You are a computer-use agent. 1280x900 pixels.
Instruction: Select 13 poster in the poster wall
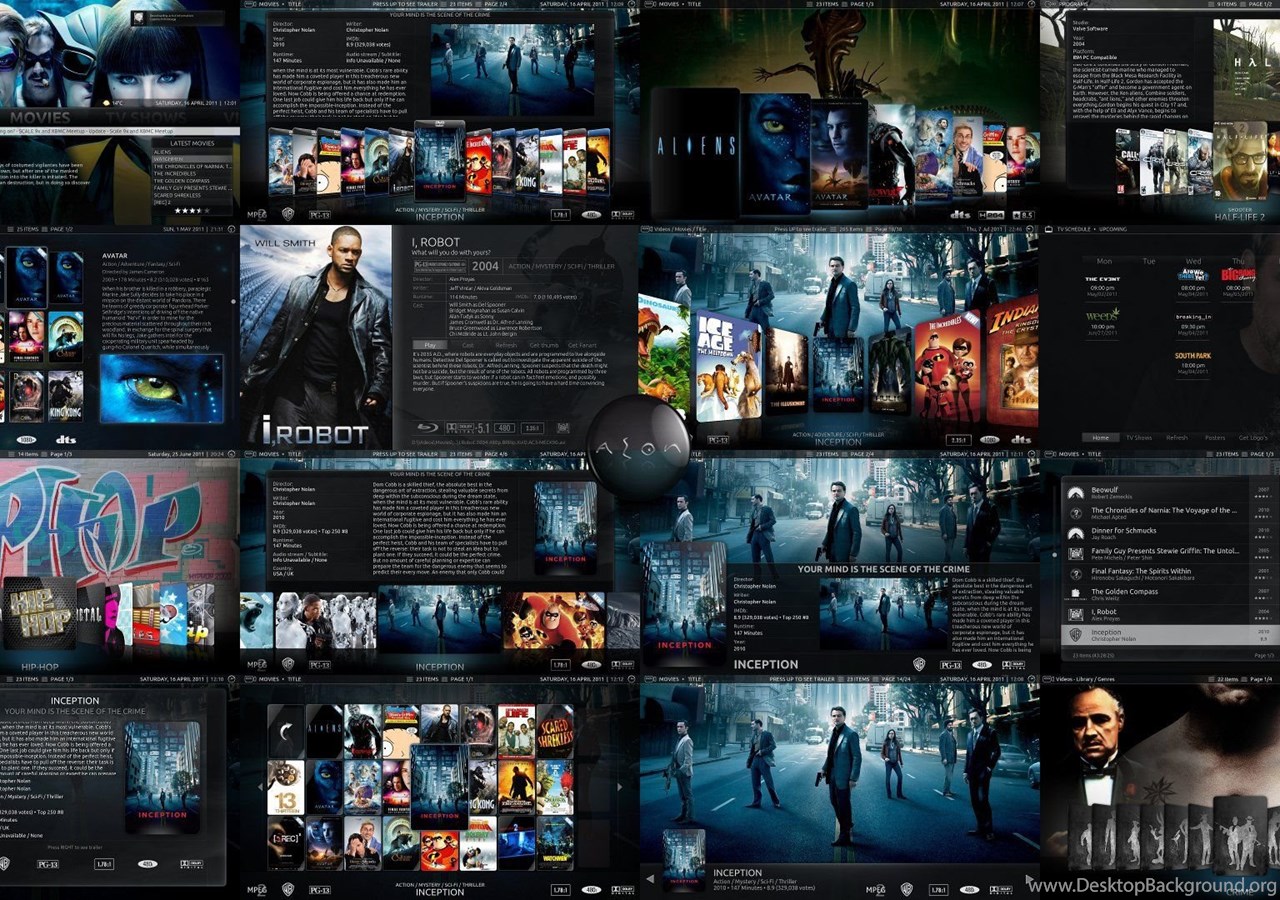[285, 787]
